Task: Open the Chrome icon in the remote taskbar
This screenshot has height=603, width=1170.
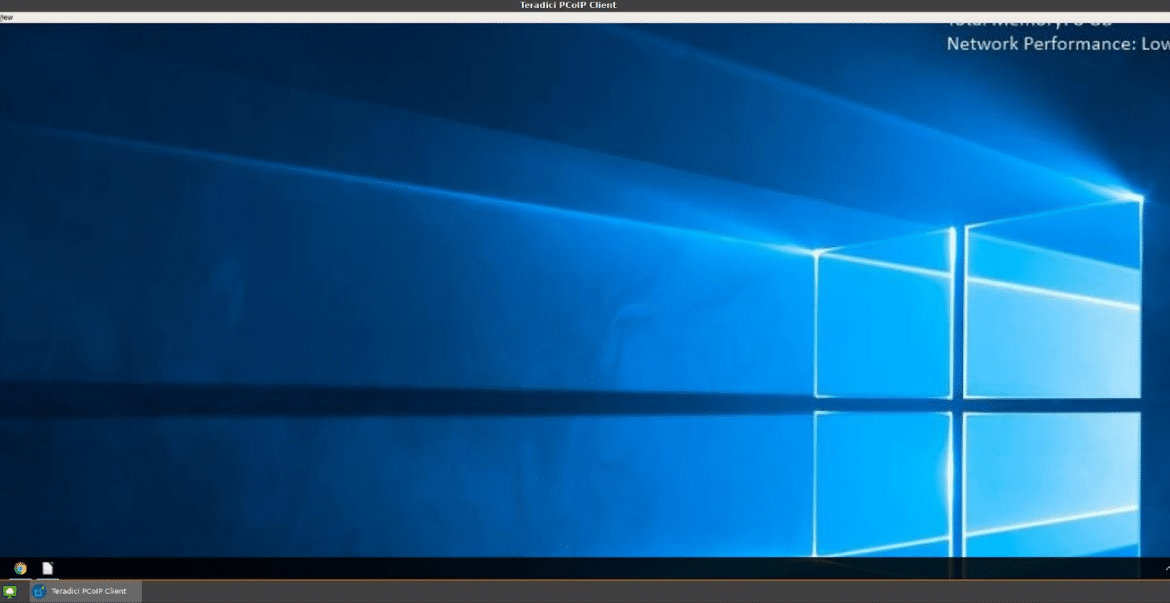Action: (20, 569)
